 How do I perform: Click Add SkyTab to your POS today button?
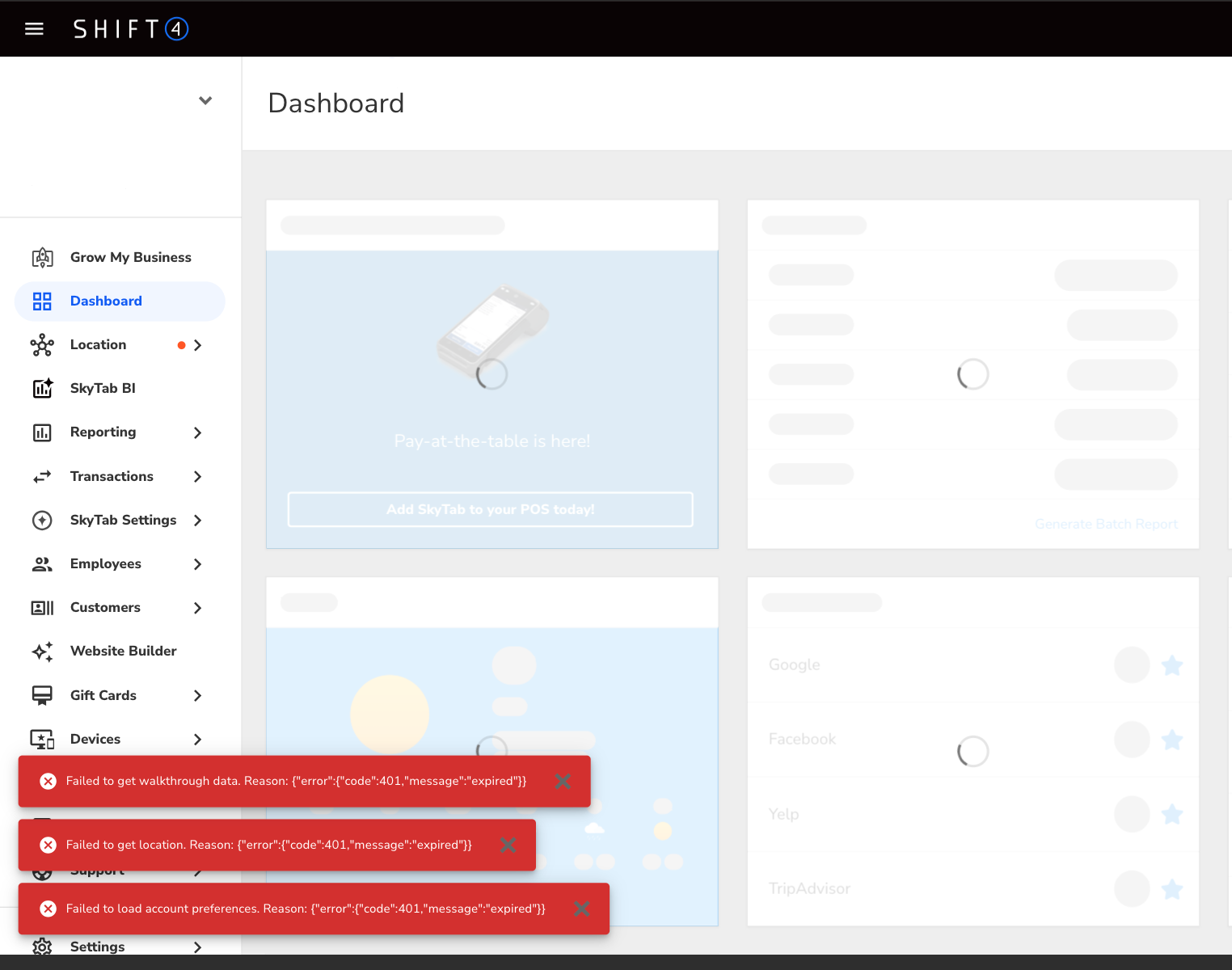(x=491, y=509)
